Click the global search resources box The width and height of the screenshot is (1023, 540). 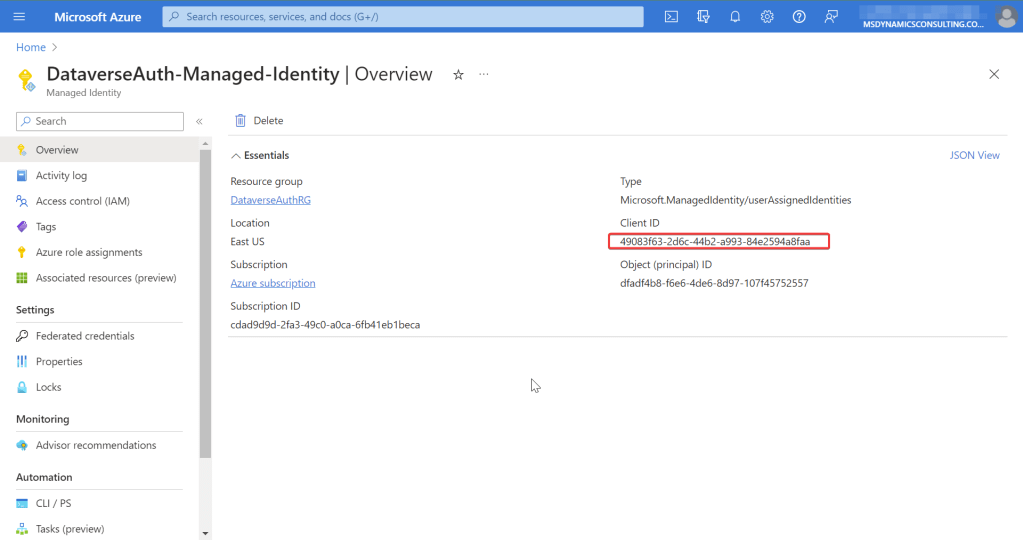pos(403,17)
